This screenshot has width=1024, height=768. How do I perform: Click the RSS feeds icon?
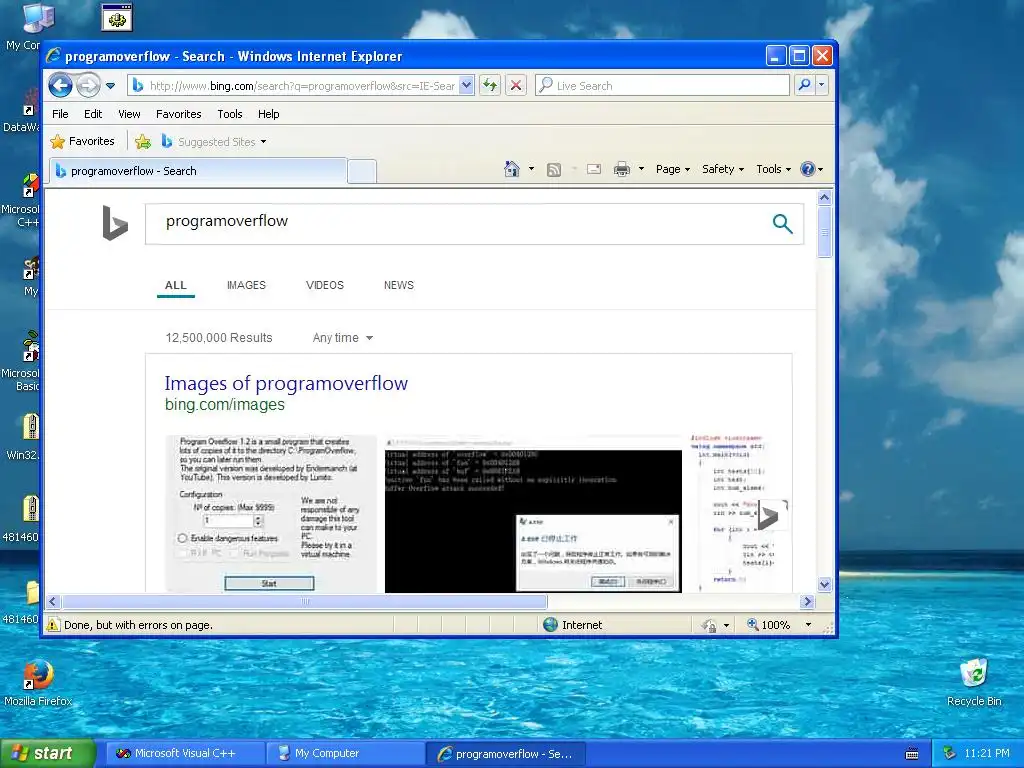(x=554, y=170)
